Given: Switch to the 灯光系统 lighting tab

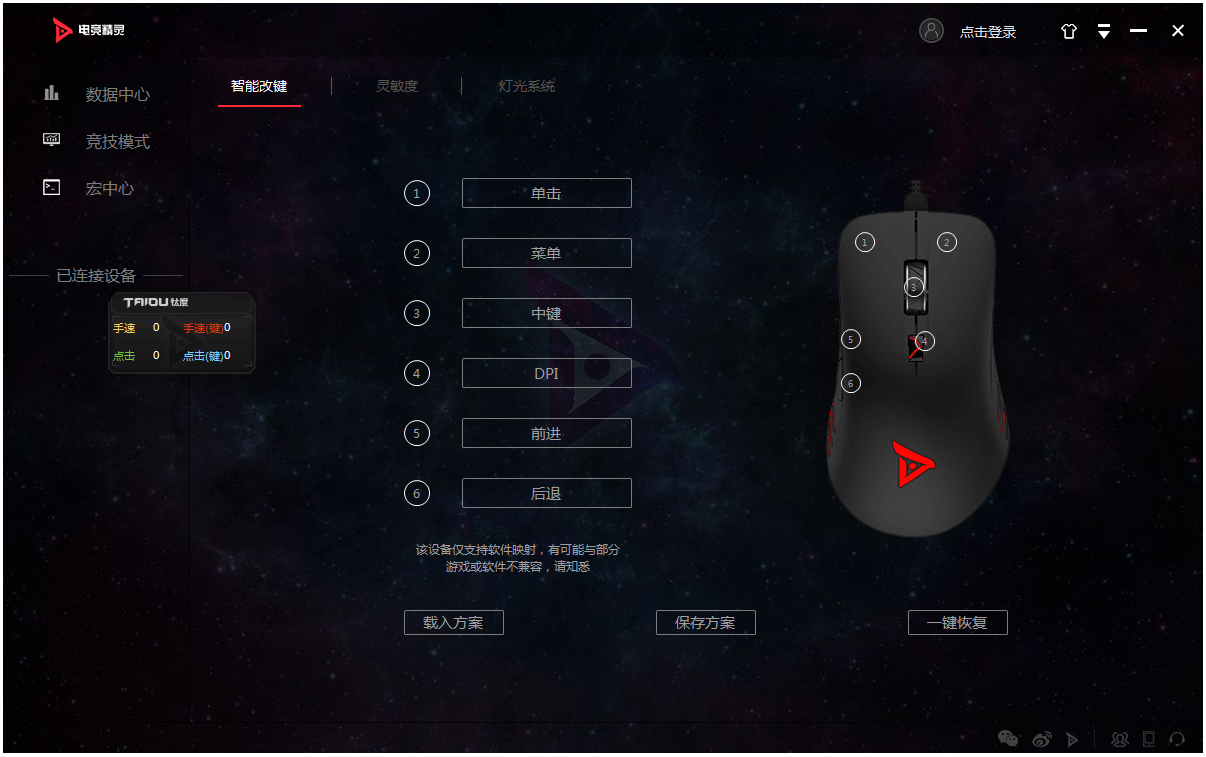Looking at the screenshot, I should (x=527, y=86).
